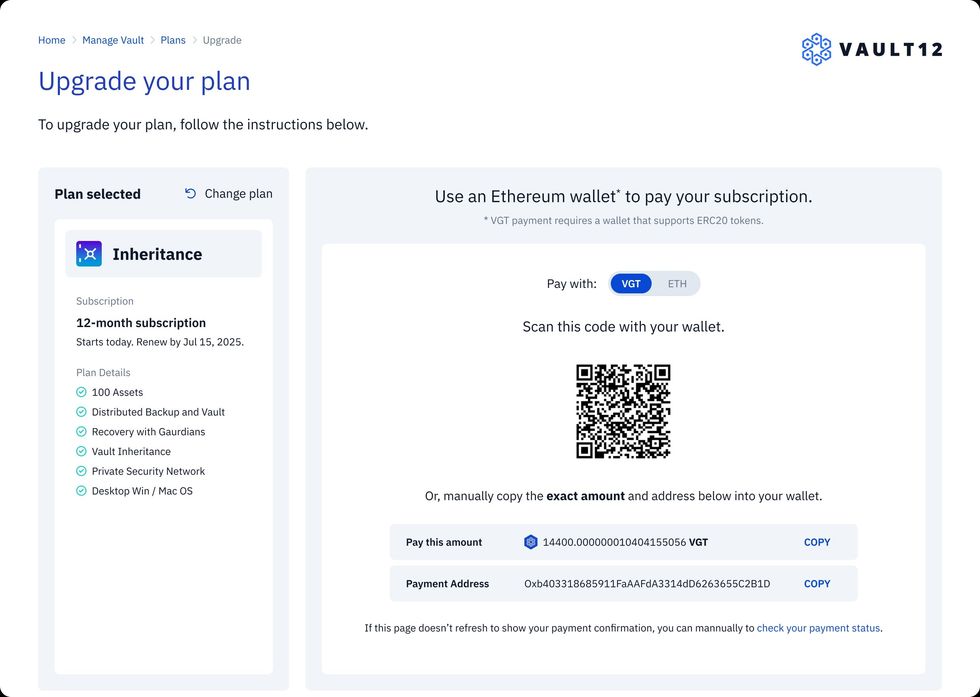The image size is (980, 697).
Task: Select VGT as payment currency
Action: click(x=631, y=284)
